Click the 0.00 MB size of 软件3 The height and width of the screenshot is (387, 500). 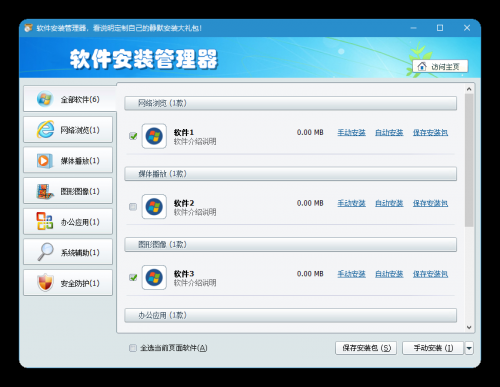pos(310,274)
